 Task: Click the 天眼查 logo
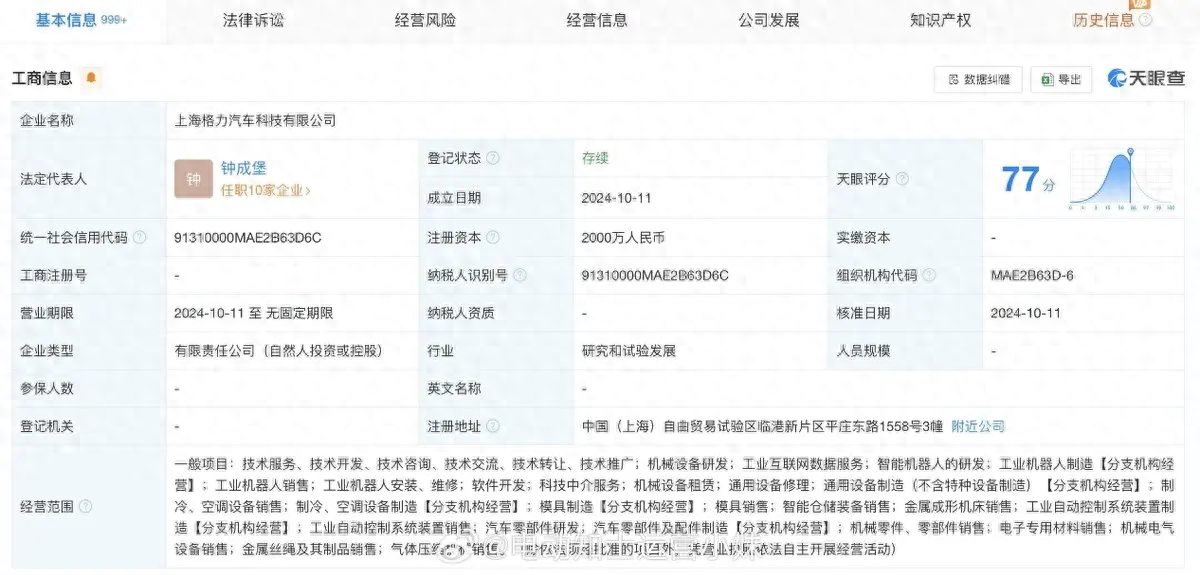pos(1146,79)
